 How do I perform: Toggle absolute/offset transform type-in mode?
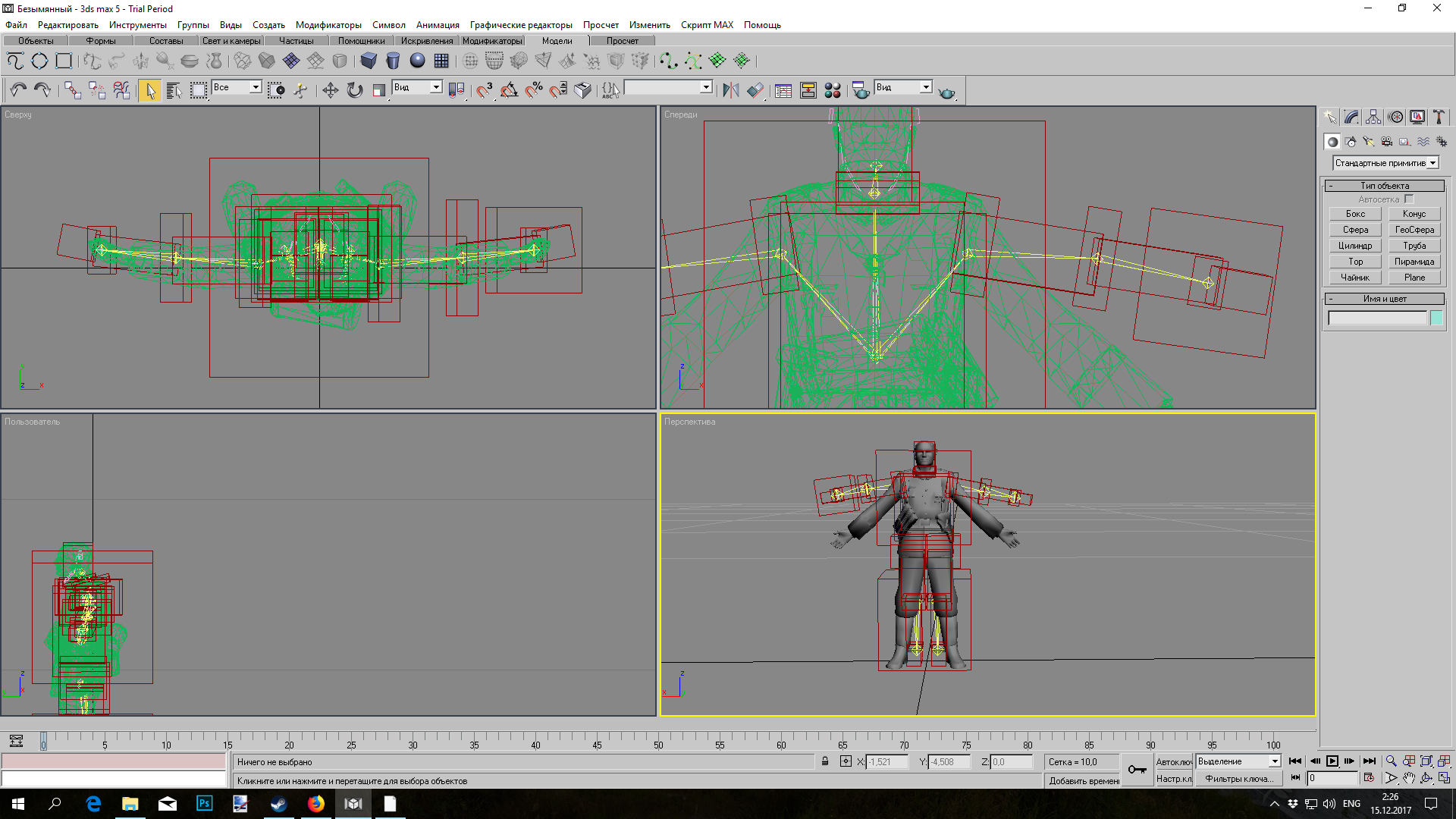point(846,761)
